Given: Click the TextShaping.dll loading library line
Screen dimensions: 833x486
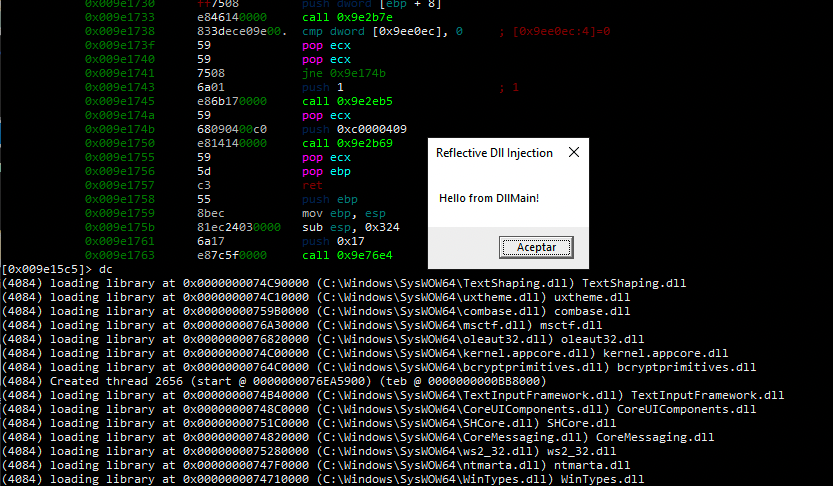Looking at the screenshot, I should pyautogui.click(x=344, y=283).
